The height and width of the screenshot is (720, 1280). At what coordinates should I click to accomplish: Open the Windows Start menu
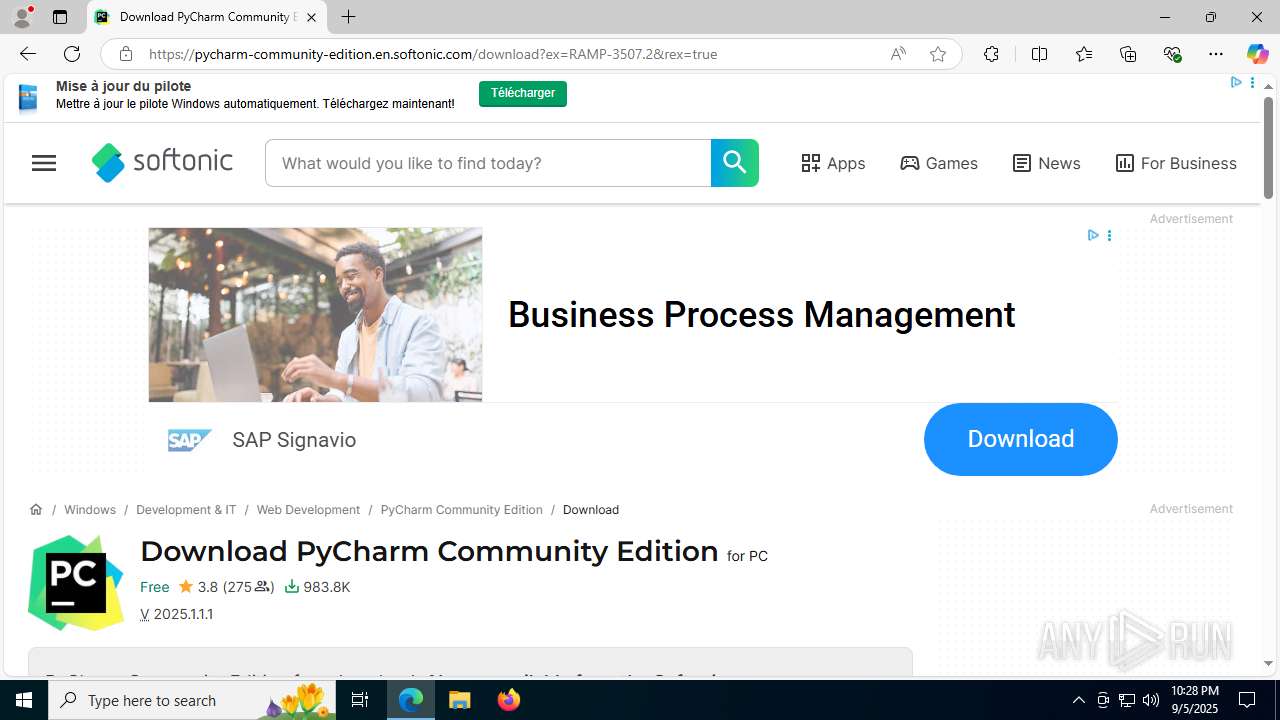[24, 700]
